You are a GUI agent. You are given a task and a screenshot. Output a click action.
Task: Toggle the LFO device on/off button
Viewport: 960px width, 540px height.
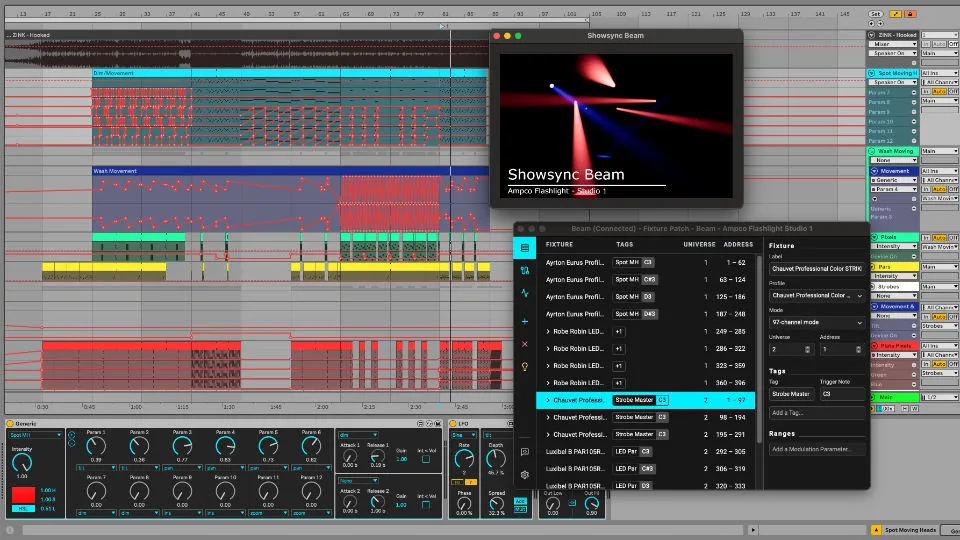pyautogui.click(x=451, y=424)
